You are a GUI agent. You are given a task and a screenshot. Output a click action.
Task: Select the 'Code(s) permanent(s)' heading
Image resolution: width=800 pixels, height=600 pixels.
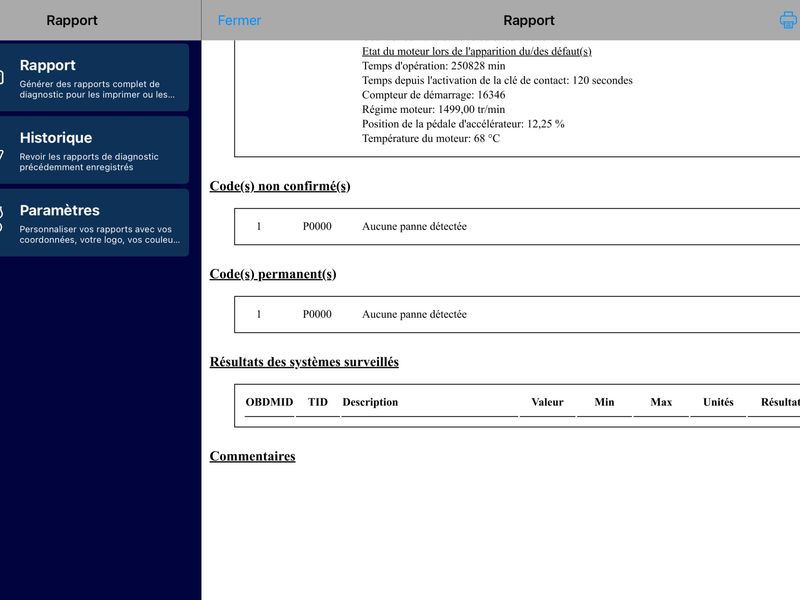273,274
